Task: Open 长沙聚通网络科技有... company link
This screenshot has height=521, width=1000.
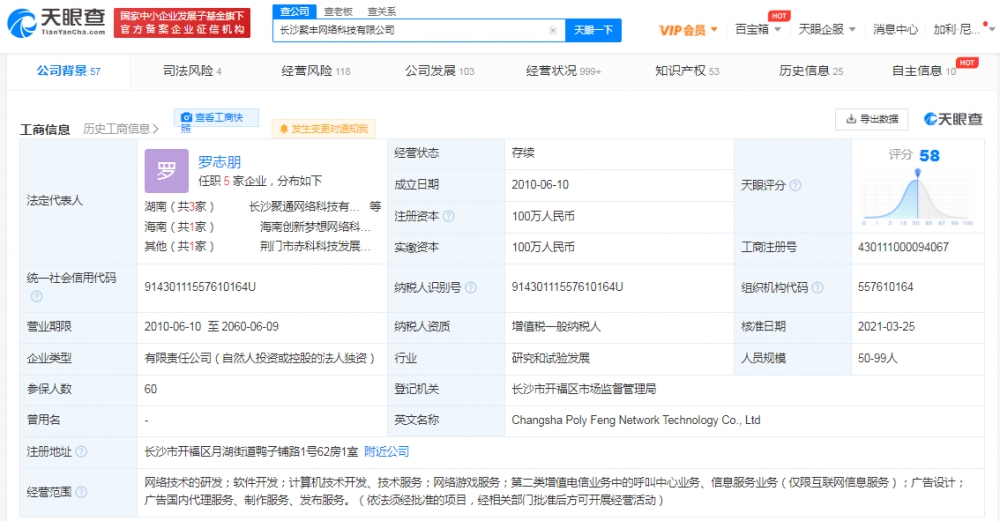Action: [x=304, y=207]
